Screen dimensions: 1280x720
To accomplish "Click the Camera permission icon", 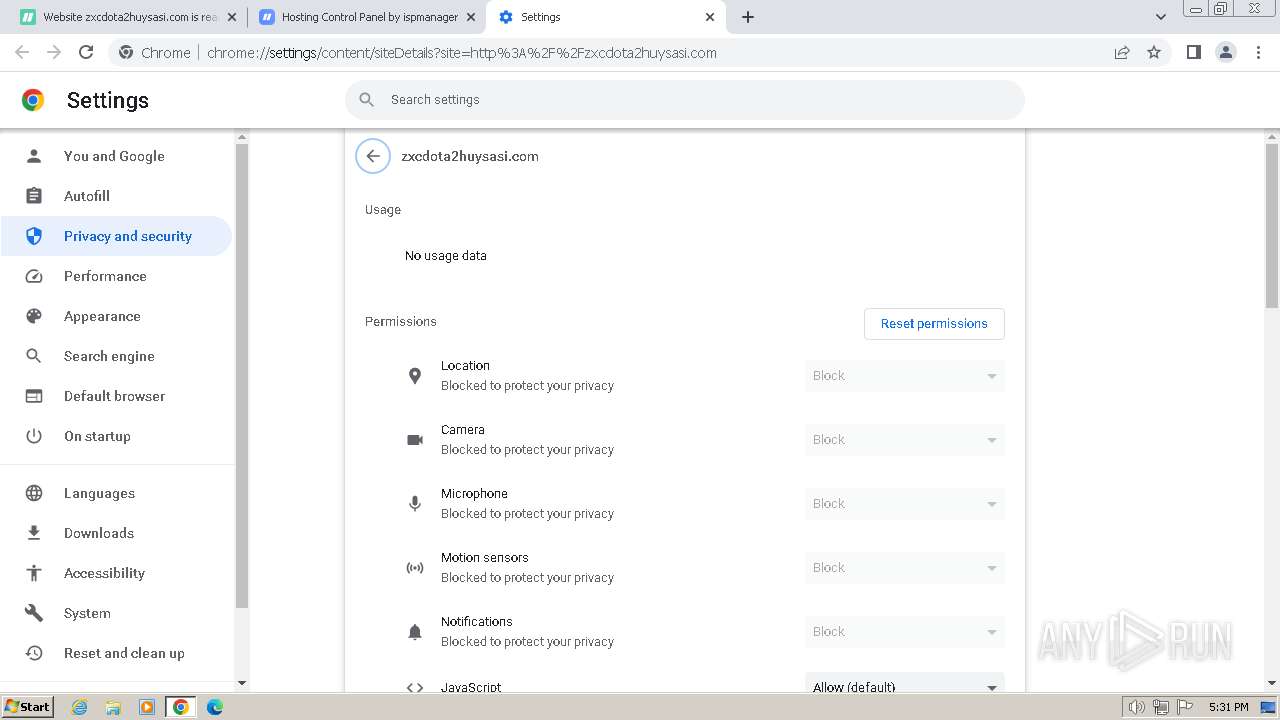I will [x=415, y=440].
